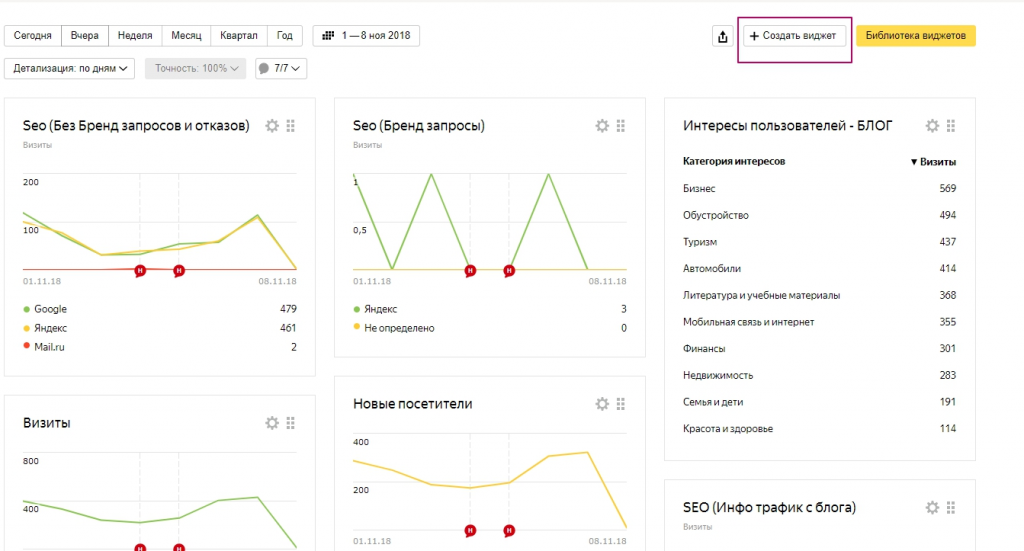Click drag handle on SEO (Инфо трафик) widget
The height and width of the screenshot is (551, 1024).
click(951, 508)
